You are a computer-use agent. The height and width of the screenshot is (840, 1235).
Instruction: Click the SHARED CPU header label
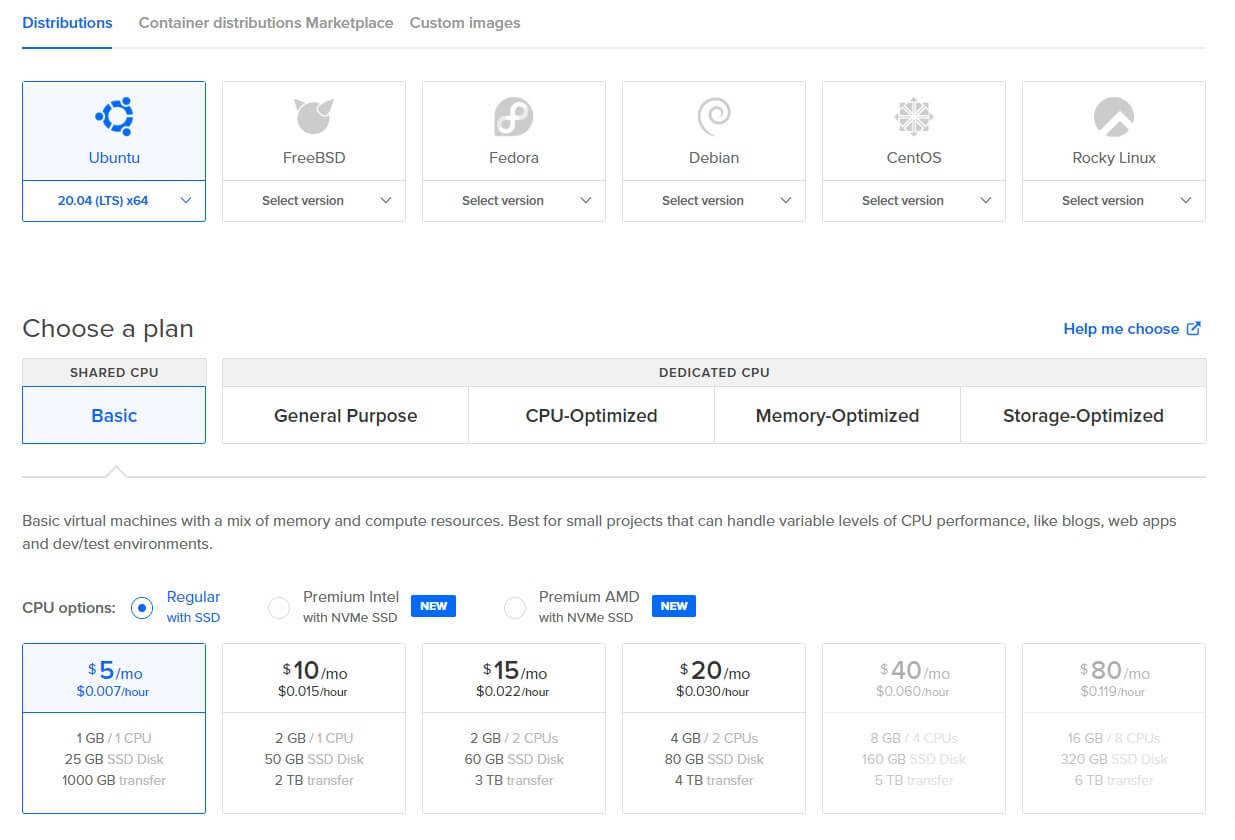tap(114, 372)
